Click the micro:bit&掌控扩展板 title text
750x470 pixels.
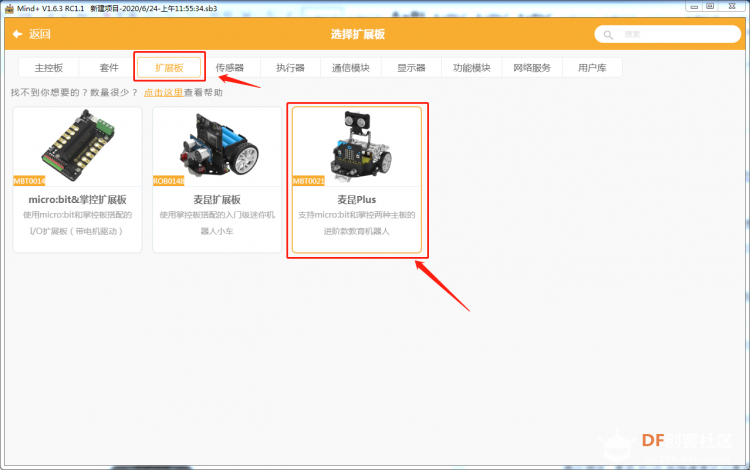coord(77,199)
